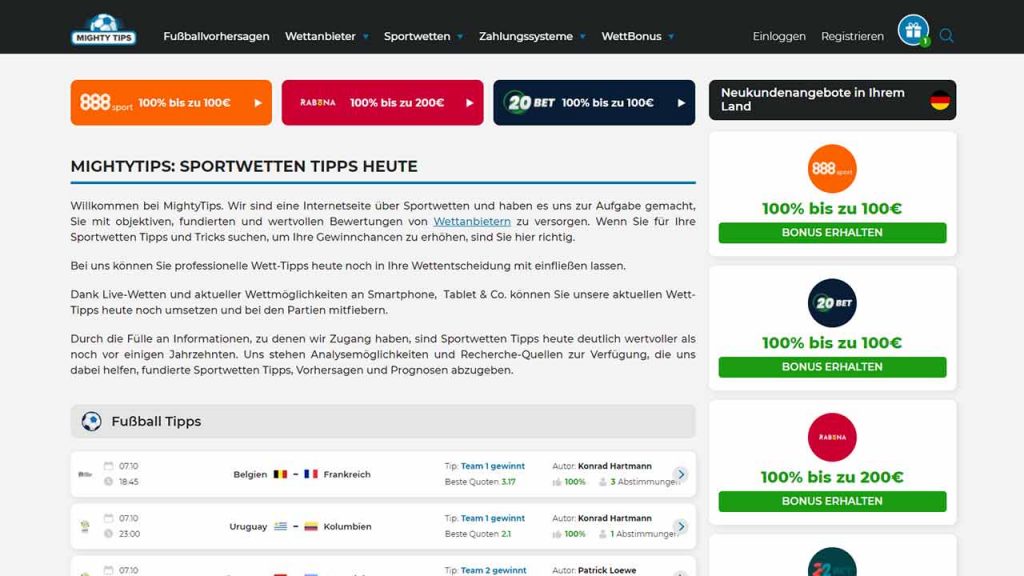Click BONUS ERHALTEN under 20Bet

[832, 367]
